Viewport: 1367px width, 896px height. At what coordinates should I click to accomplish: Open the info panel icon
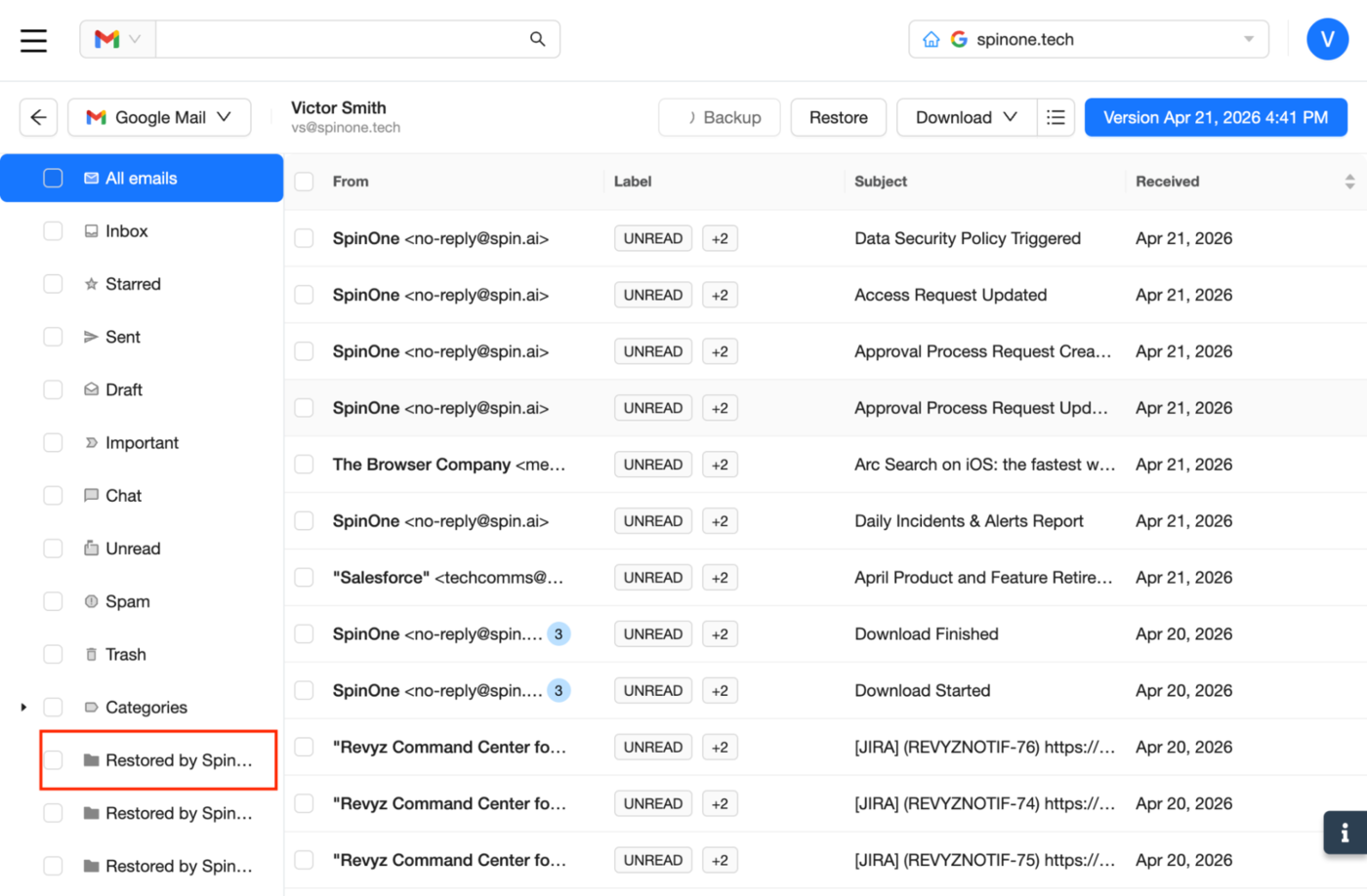1345,833
